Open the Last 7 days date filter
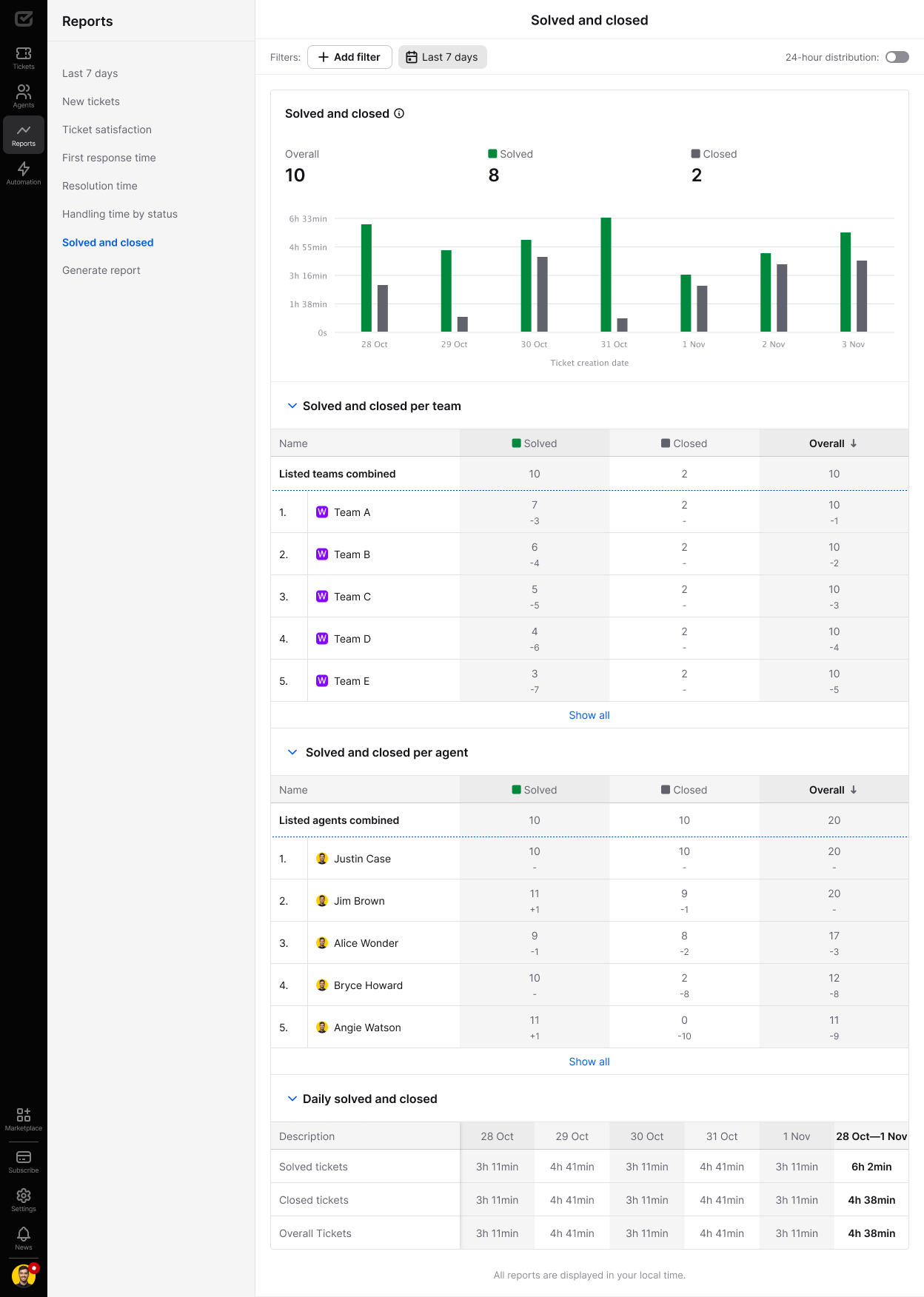The image size is (924, 1297). [x=443, y=57]
